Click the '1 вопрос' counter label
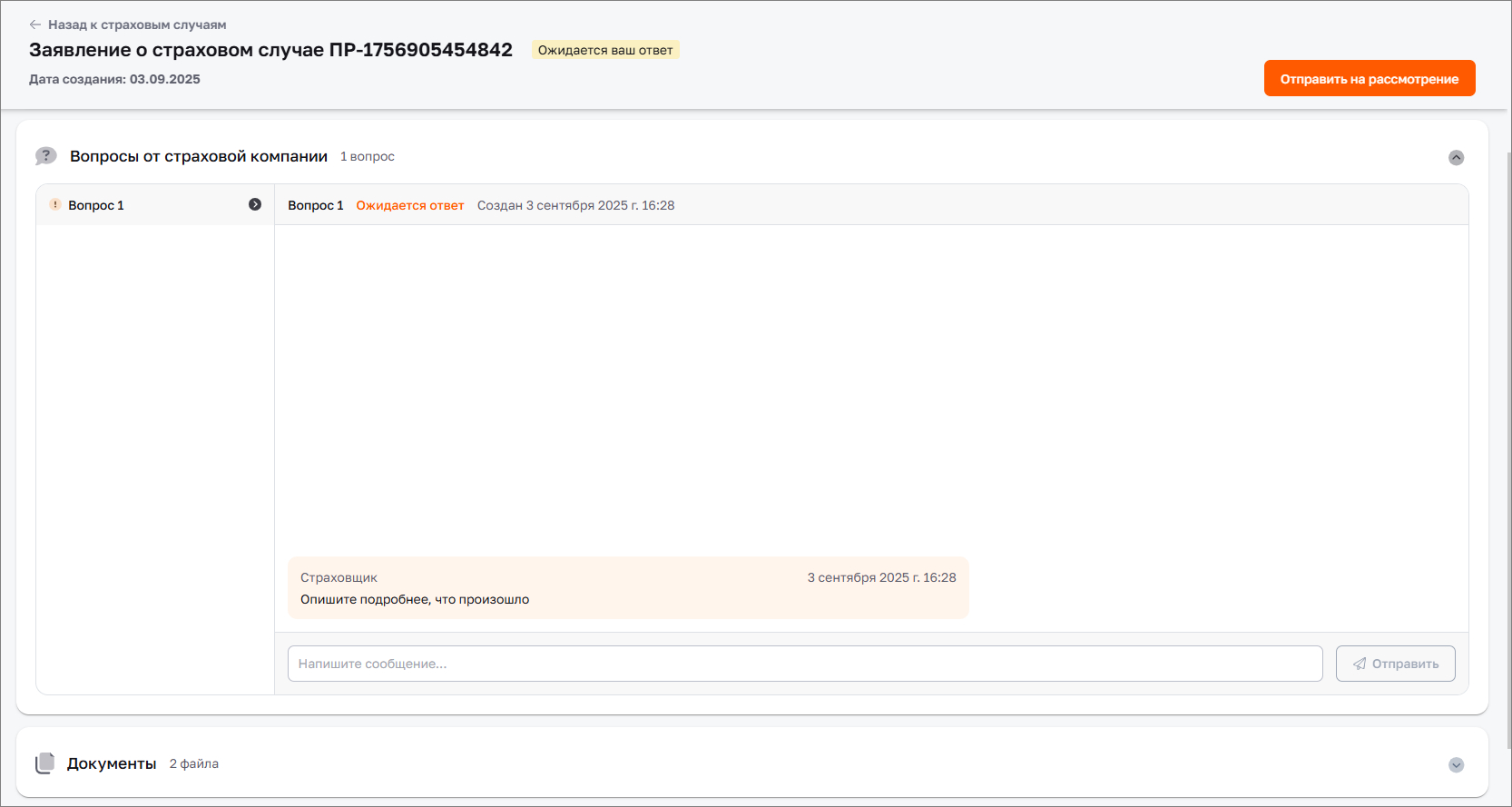This screenshot has width=1512, height=807. [368, 156]
